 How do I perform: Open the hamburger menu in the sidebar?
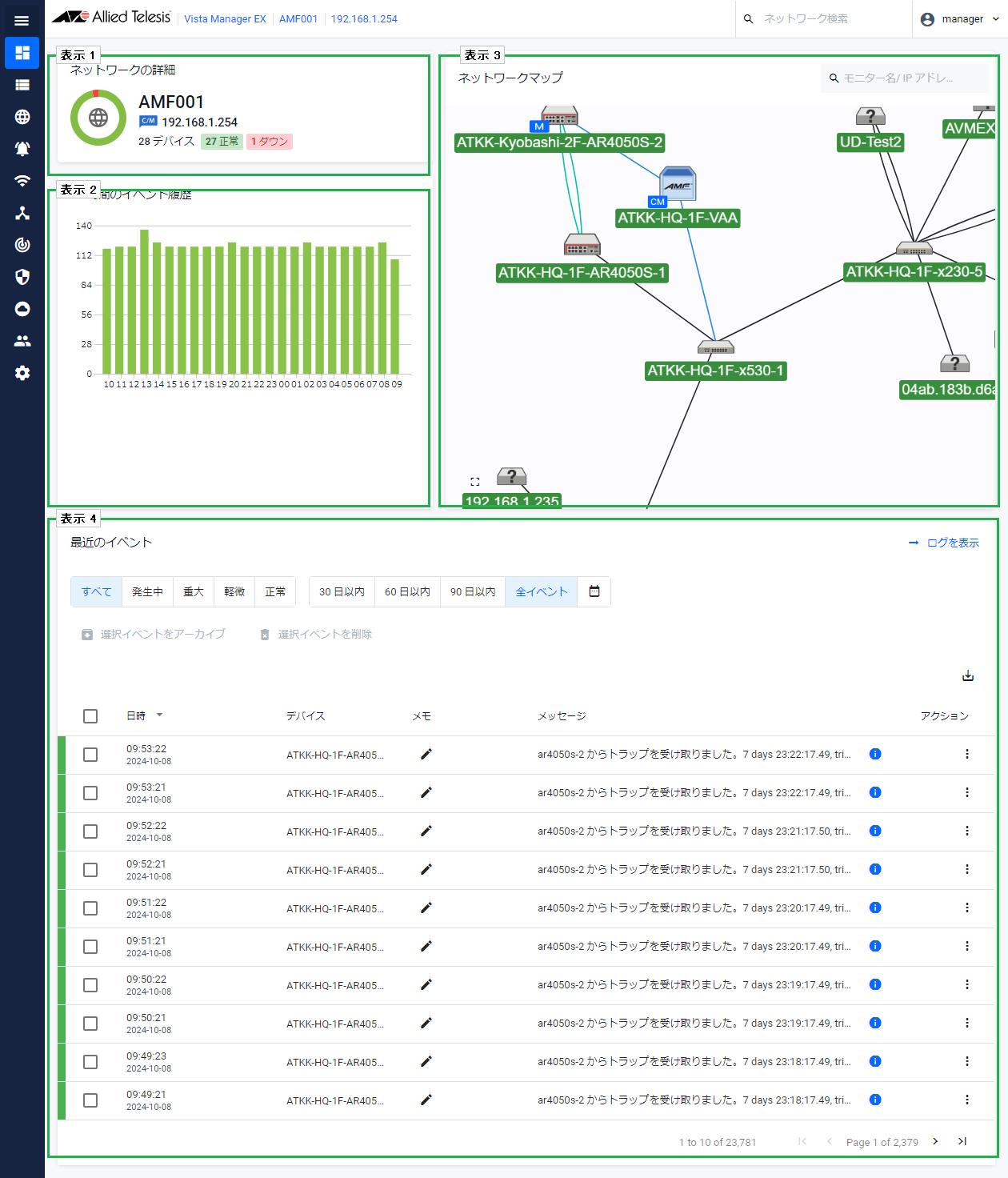click(22, 21)
